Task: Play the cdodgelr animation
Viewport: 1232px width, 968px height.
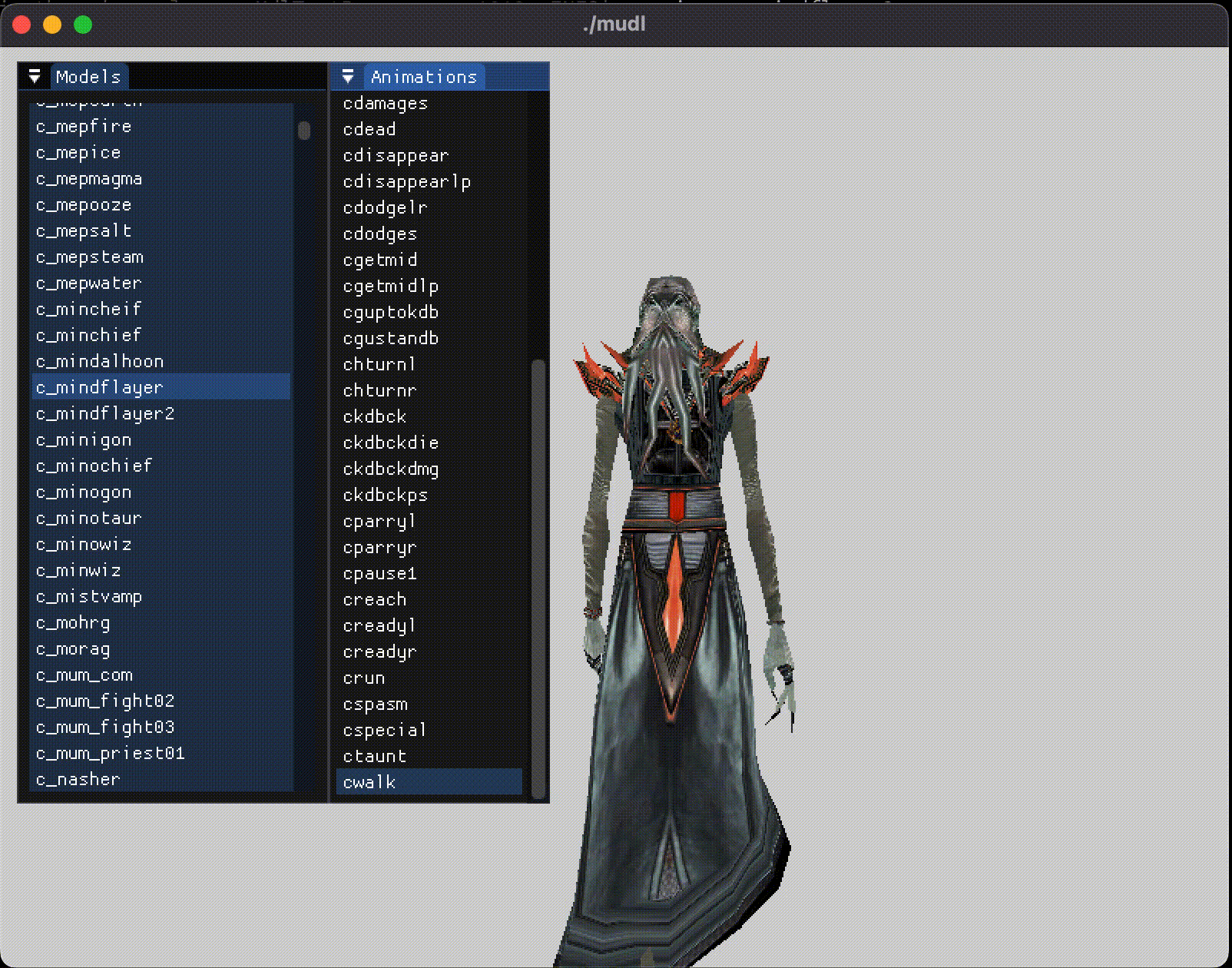Action: click(429, 207)
